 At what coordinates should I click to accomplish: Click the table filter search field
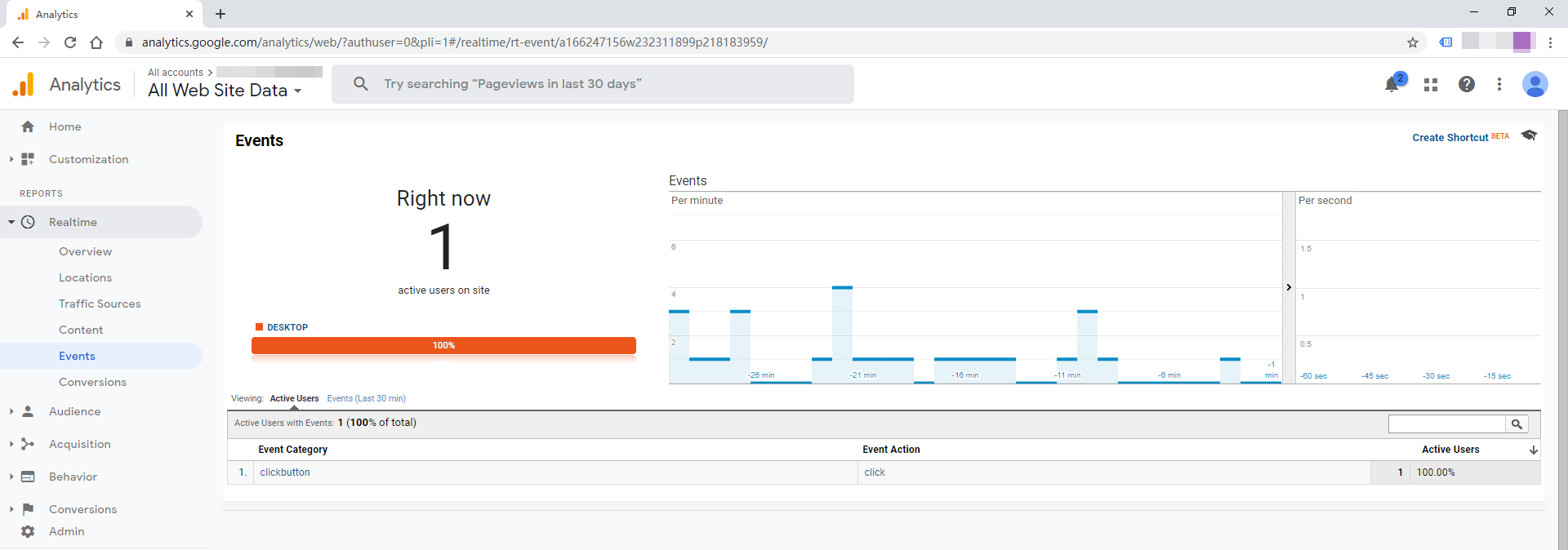[x=1446, y=424]
